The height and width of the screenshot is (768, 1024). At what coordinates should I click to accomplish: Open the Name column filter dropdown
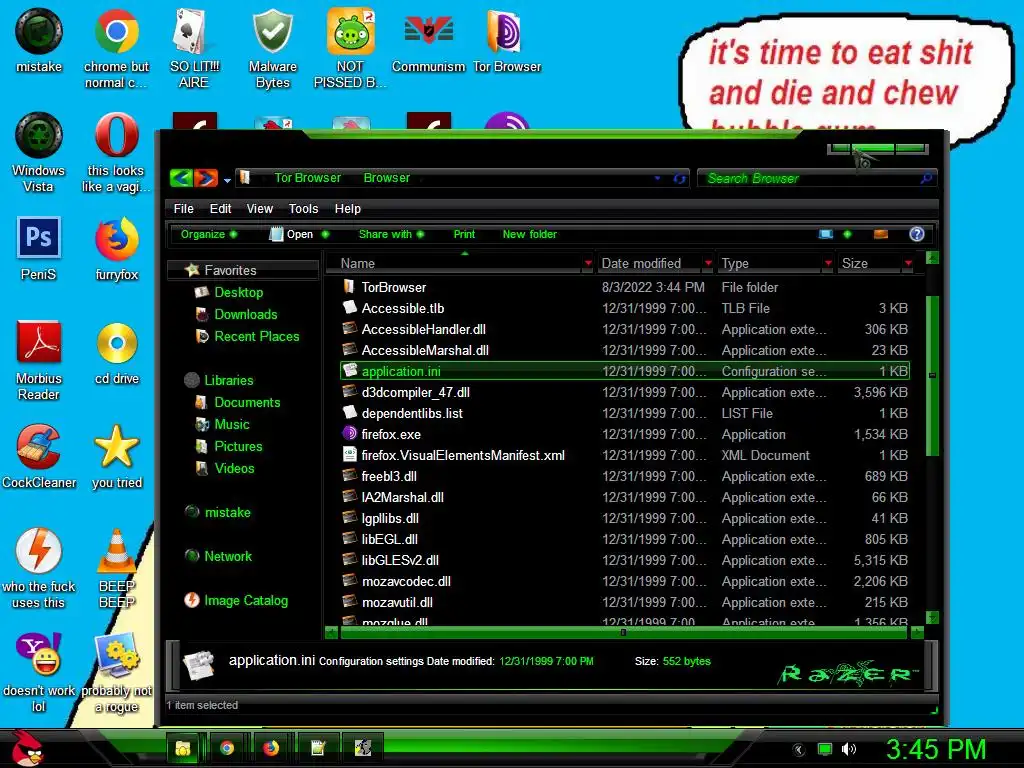[x=588, y=263]
